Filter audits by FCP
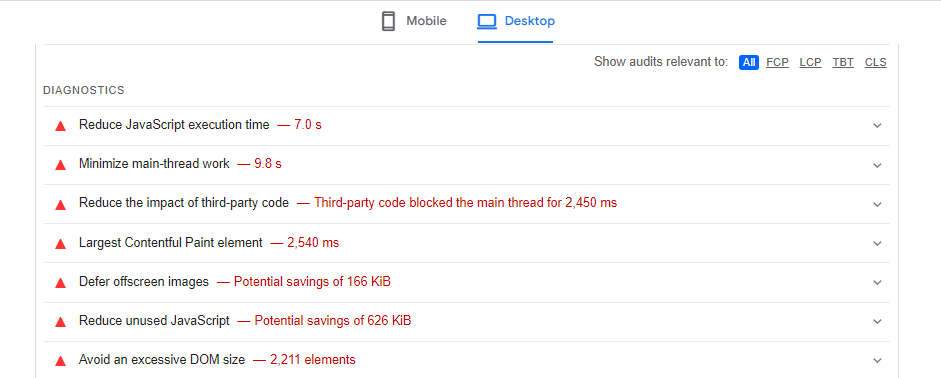 (x=777, y=62)
